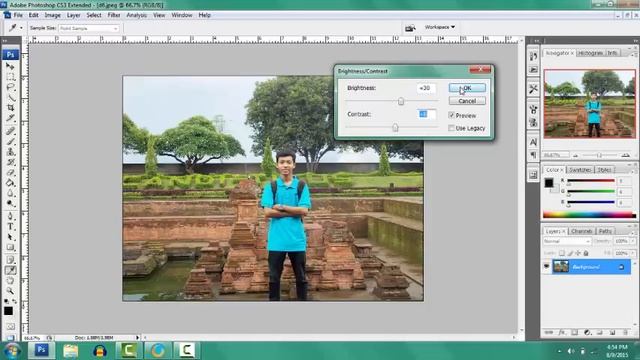Select the Hand tool
This screenshot has height=360, width=640.
(x=10, y=281)
